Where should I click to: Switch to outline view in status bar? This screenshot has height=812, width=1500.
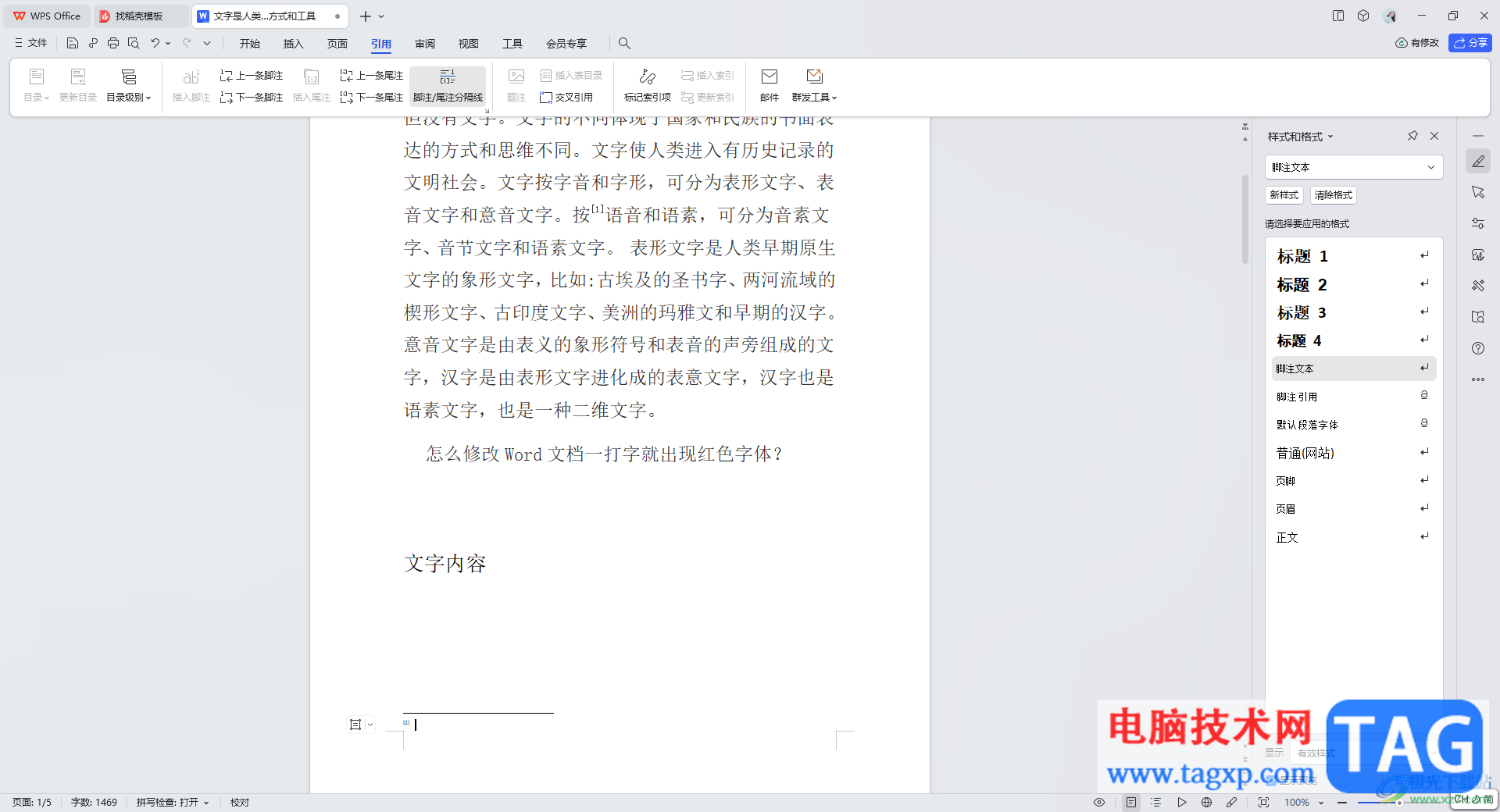[1156, 803]
